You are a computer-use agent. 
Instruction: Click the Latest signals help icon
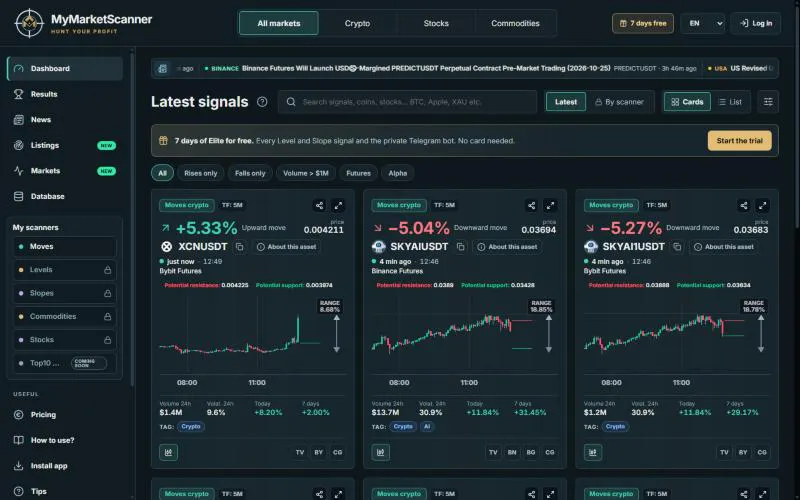pyautogui.click(x=262, y=102)
